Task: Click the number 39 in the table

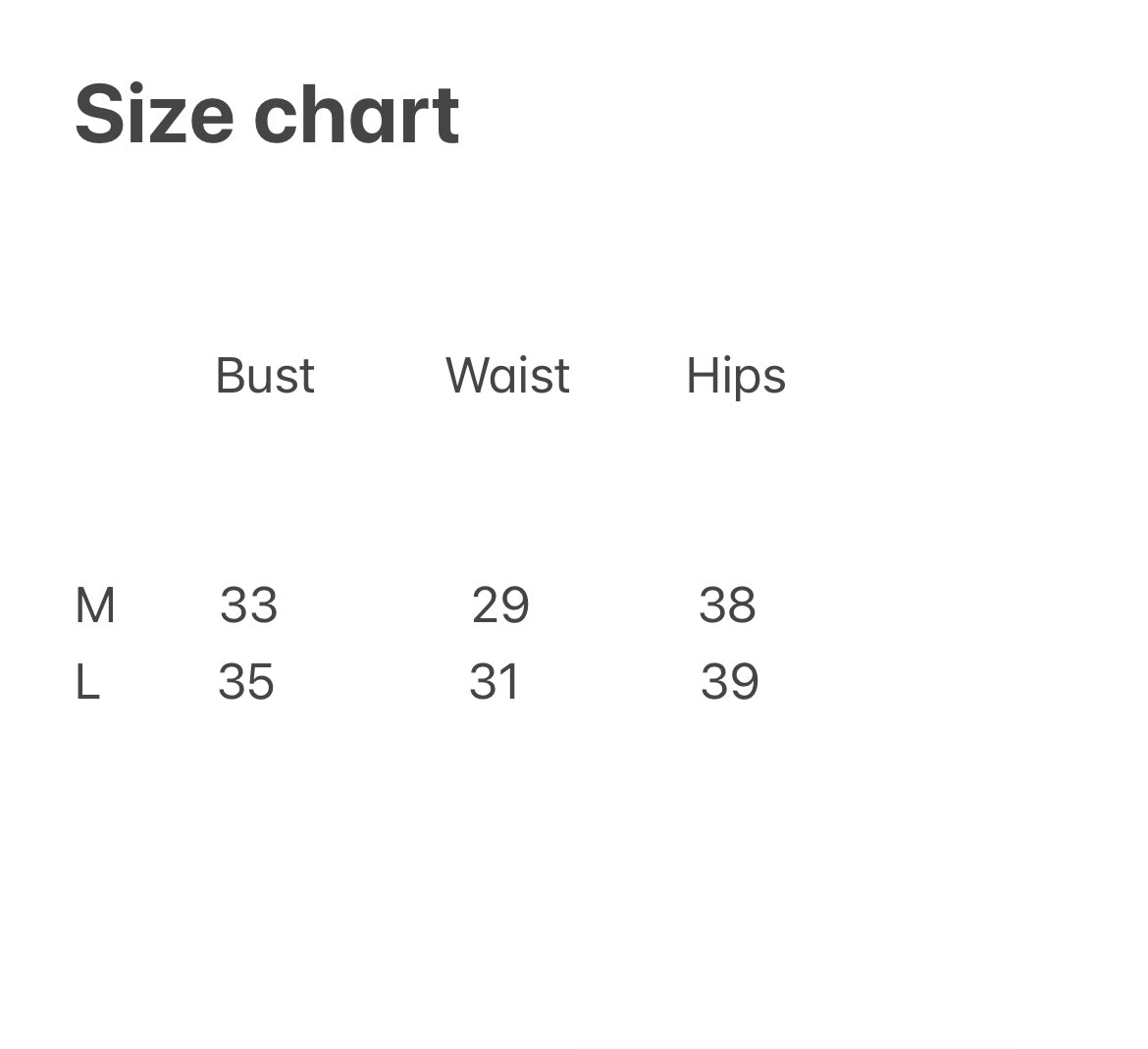Action: [x=729, y=682]
